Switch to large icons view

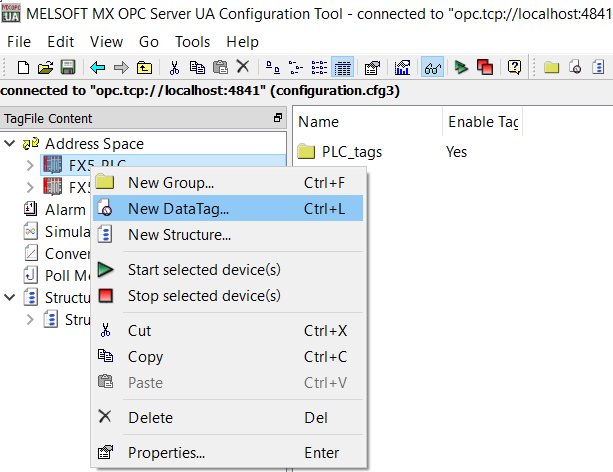pyautogui.click(x=272, y=68)
